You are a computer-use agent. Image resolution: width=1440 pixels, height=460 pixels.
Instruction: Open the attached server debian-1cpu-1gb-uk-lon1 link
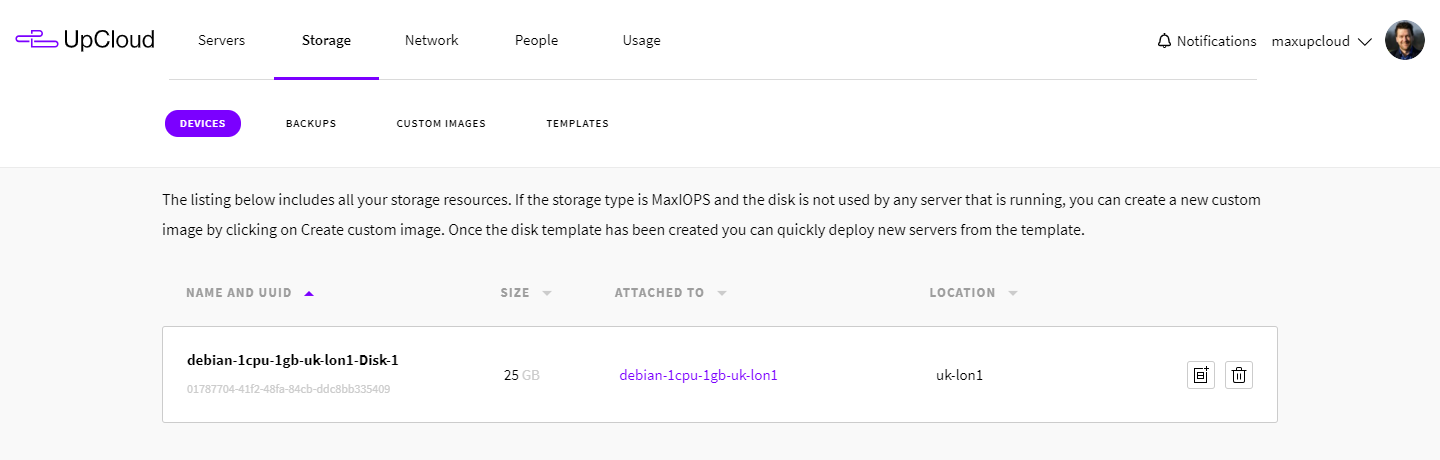[698, 375]
